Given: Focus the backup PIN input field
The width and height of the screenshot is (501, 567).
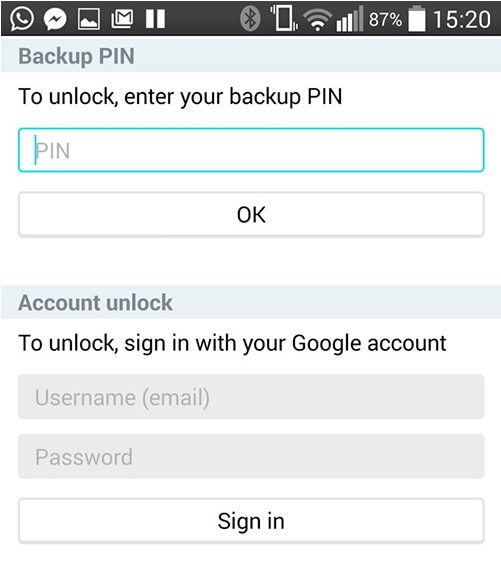Looking at the screenshot, I should point(251,150).
